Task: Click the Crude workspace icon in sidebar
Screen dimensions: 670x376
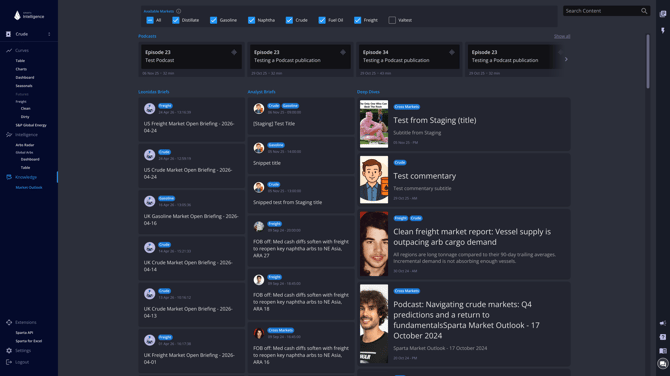Action: coord(8,34)
